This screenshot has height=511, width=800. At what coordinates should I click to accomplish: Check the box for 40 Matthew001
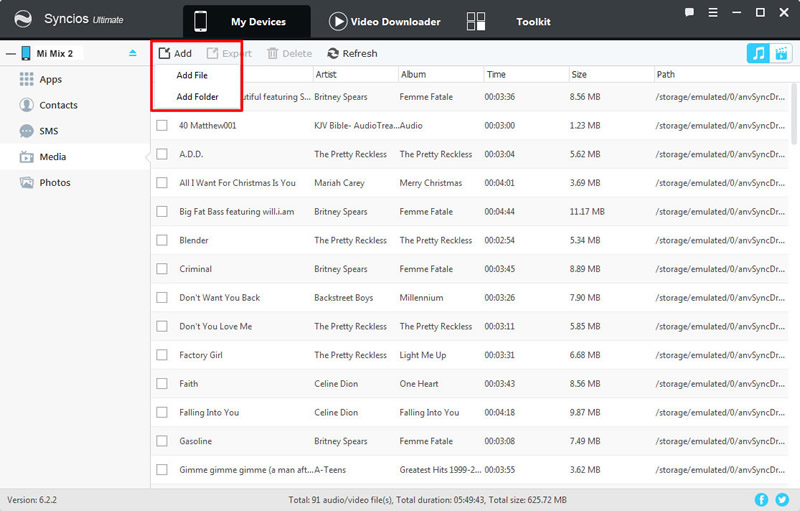click(162, 125)
